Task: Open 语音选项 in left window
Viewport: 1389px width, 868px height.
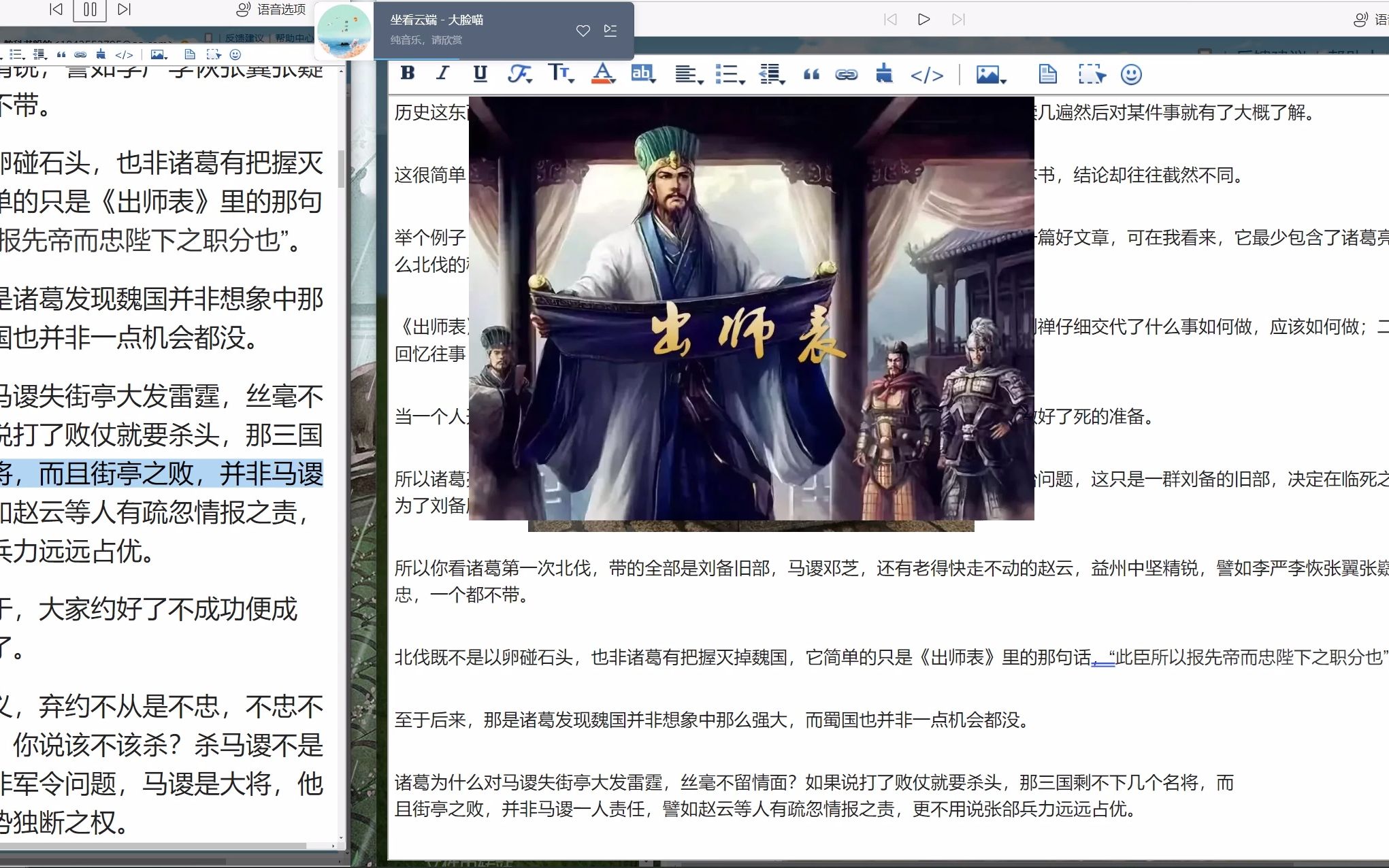Action: [x=271, y=10]
